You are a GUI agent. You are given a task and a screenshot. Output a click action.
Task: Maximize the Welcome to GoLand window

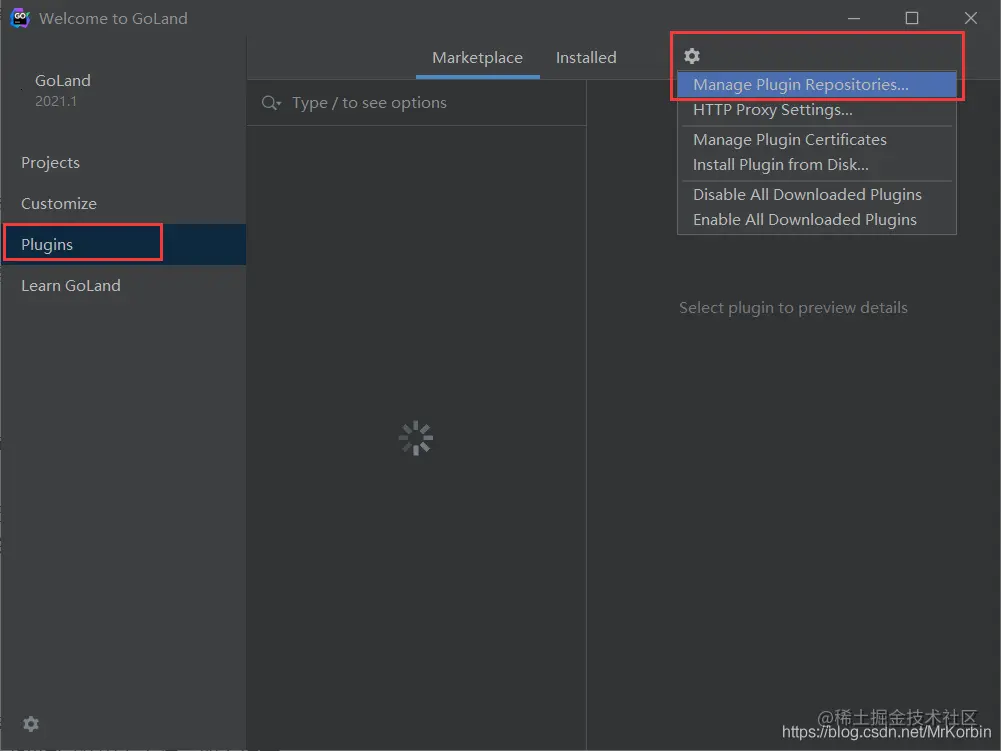[912, 19]
